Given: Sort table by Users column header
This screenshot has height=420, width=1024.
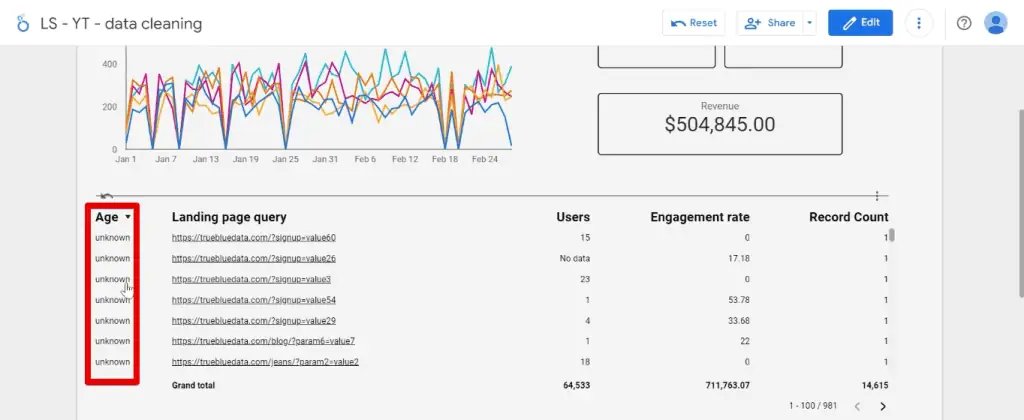Looking at the screenshot, I should click(573, 217).
